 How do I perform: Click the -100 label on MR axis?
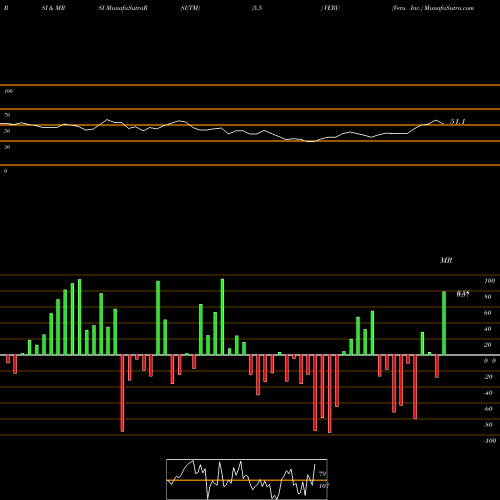click(490, 441)
